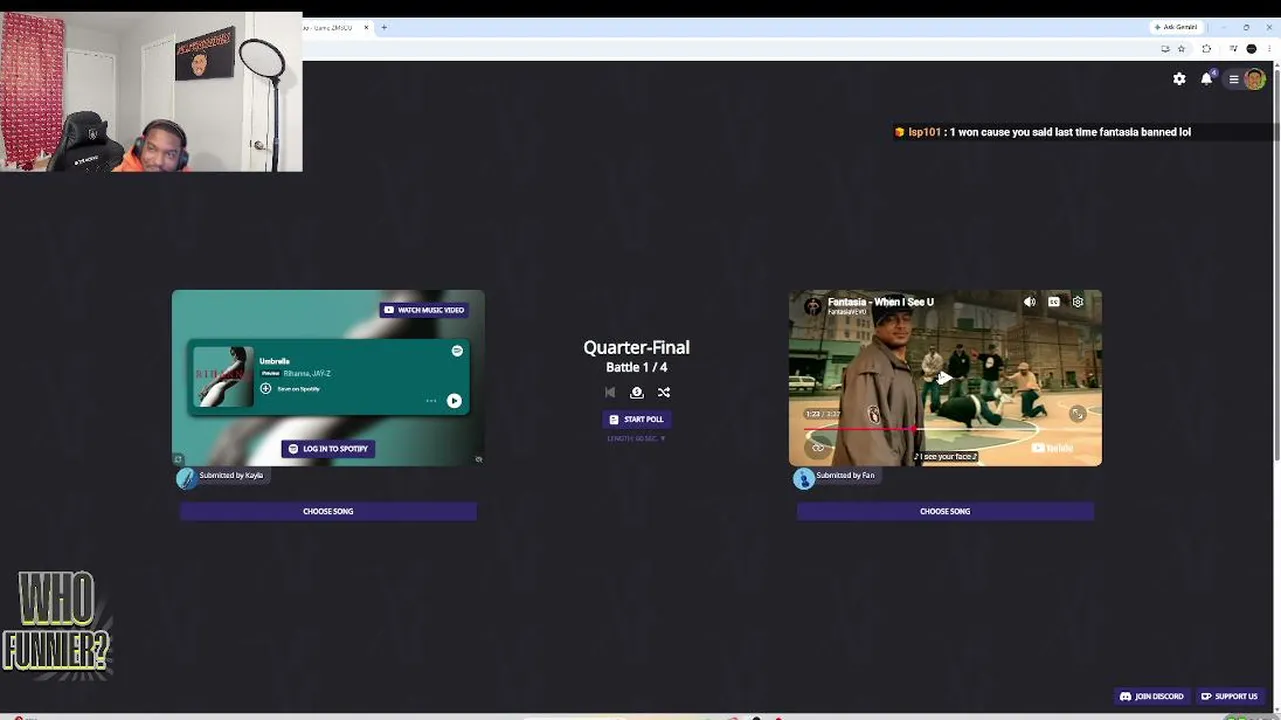This screenshot has width=1281, height=720.
Task: Click the FantasiaVEVO channel avatar
Action: (x=813, y=306)
